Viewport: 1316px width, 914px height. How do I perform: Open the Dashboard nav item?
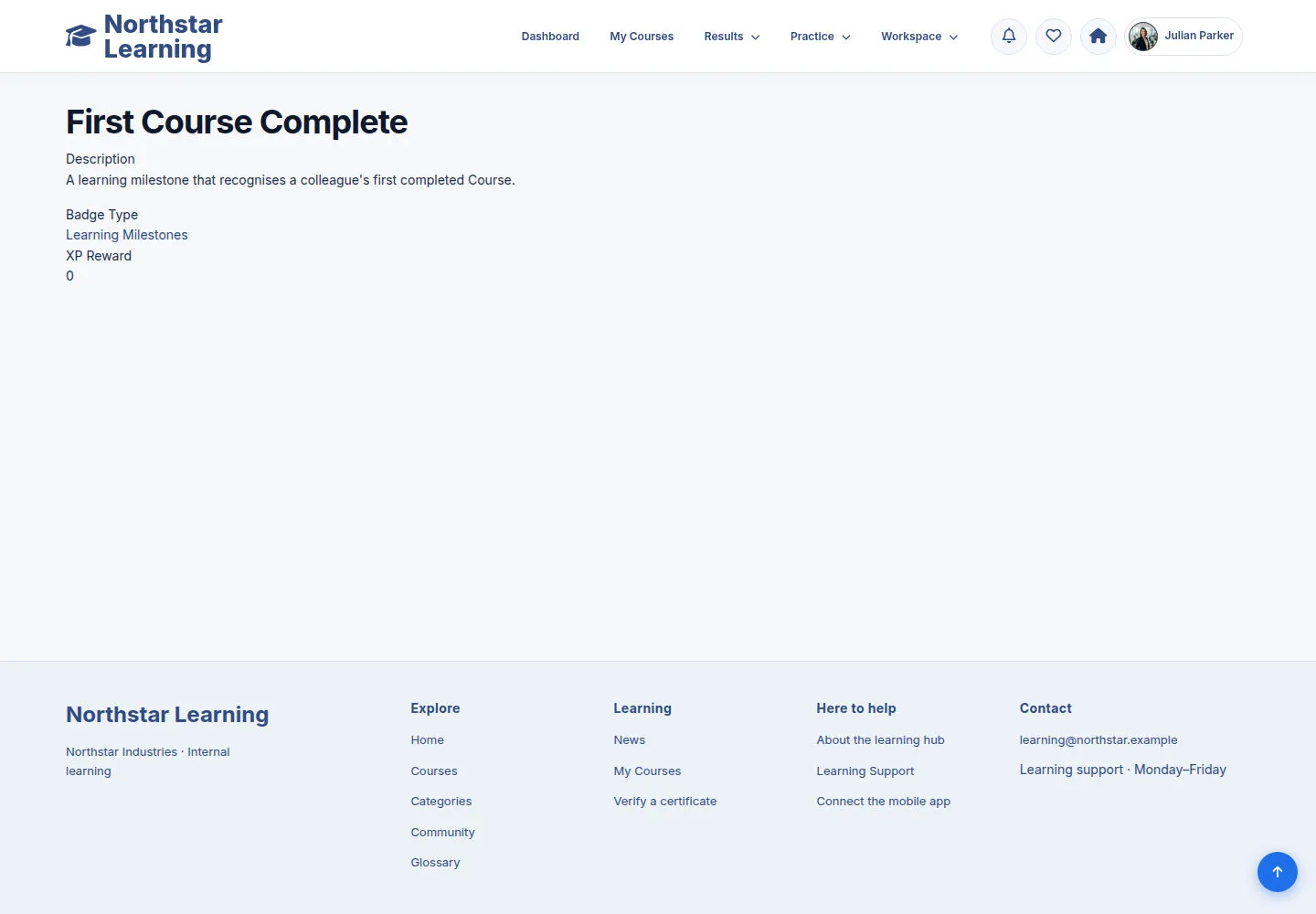[x=550, y=37]
